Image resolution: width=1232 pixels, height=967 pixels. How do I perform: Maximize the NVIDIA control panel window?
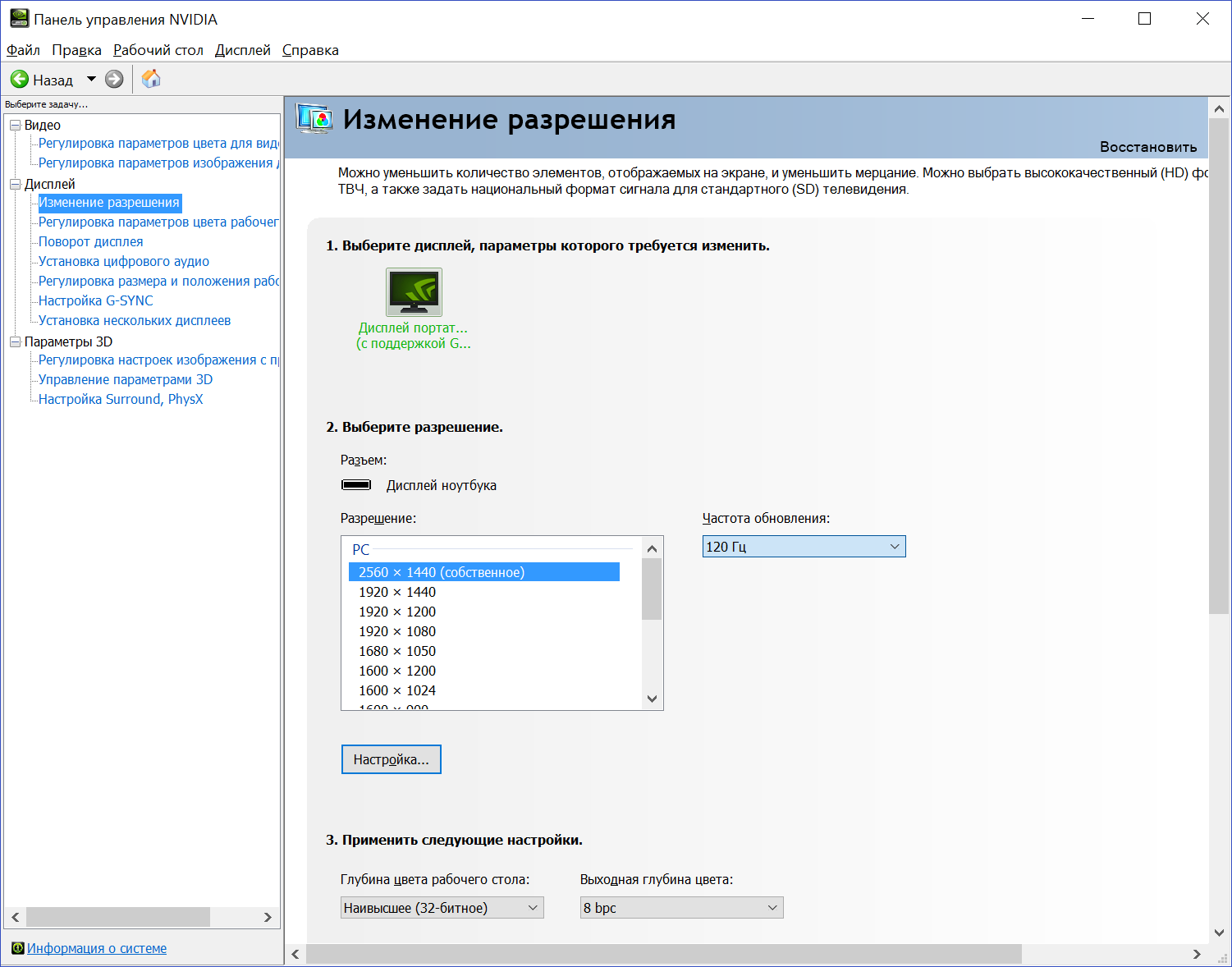click(1144, 19)
